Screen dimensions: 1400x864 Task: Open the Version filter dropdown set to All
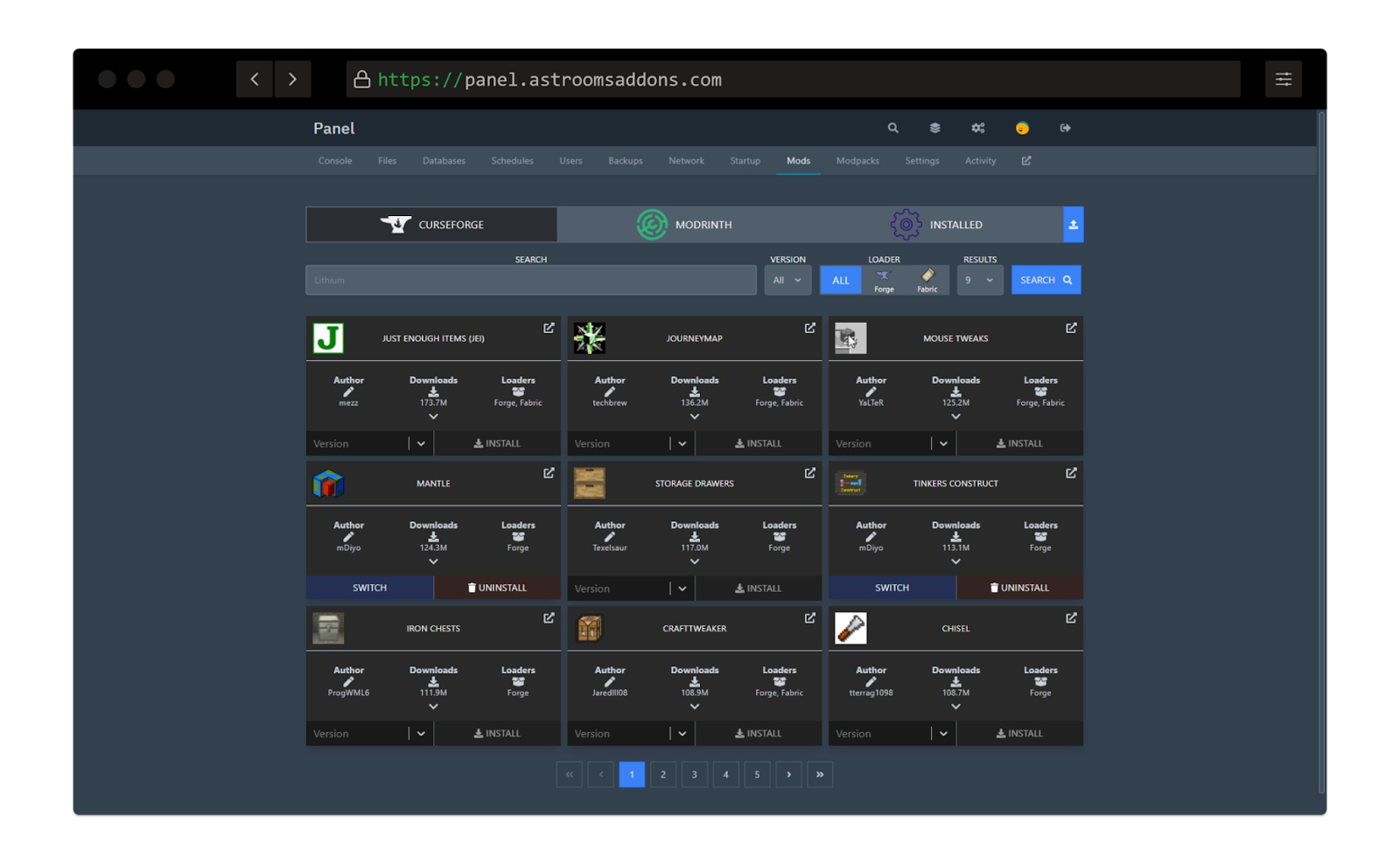coord(787,281)
